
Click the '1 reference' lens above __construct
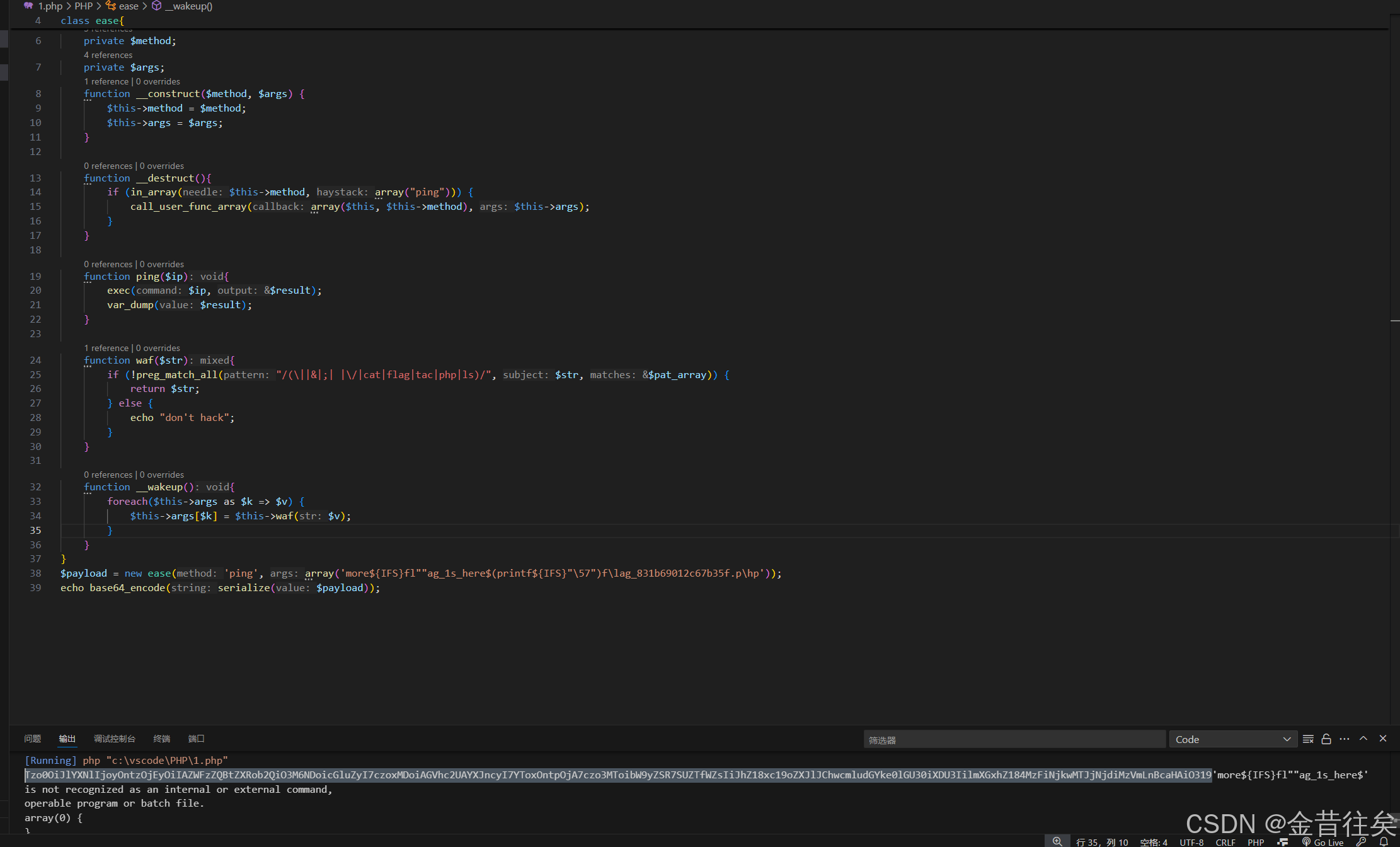coord(106,81)
